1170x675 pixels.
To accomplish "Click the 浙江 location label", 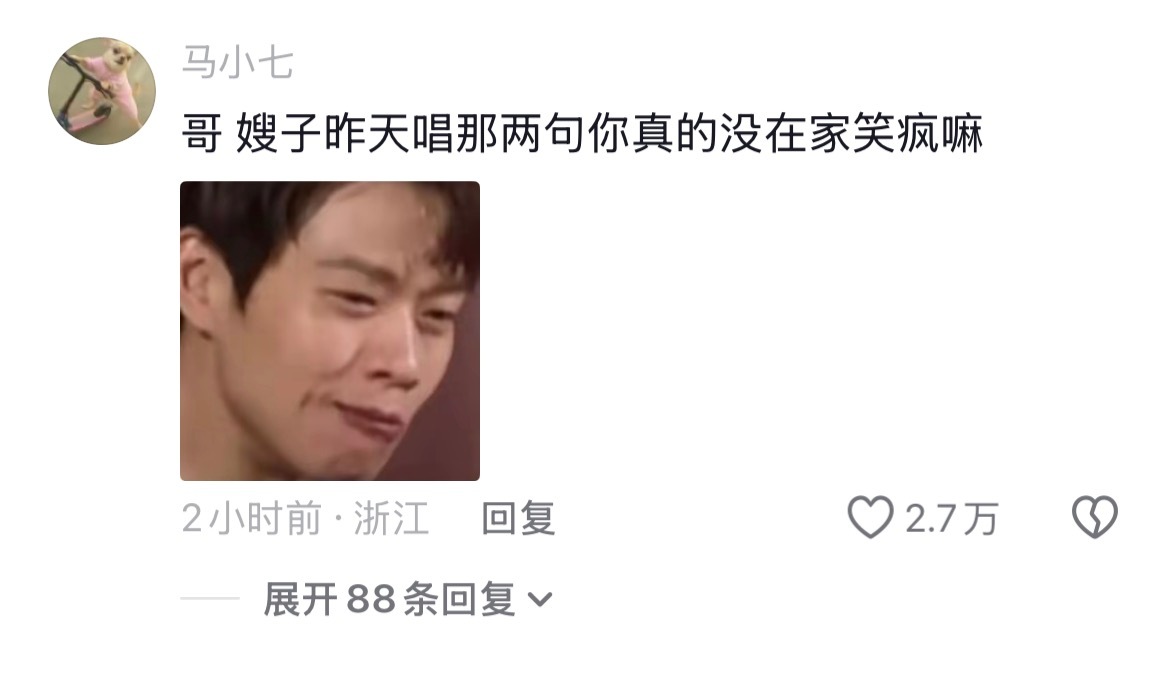I will pyautogui.click(x=392, y=518).
